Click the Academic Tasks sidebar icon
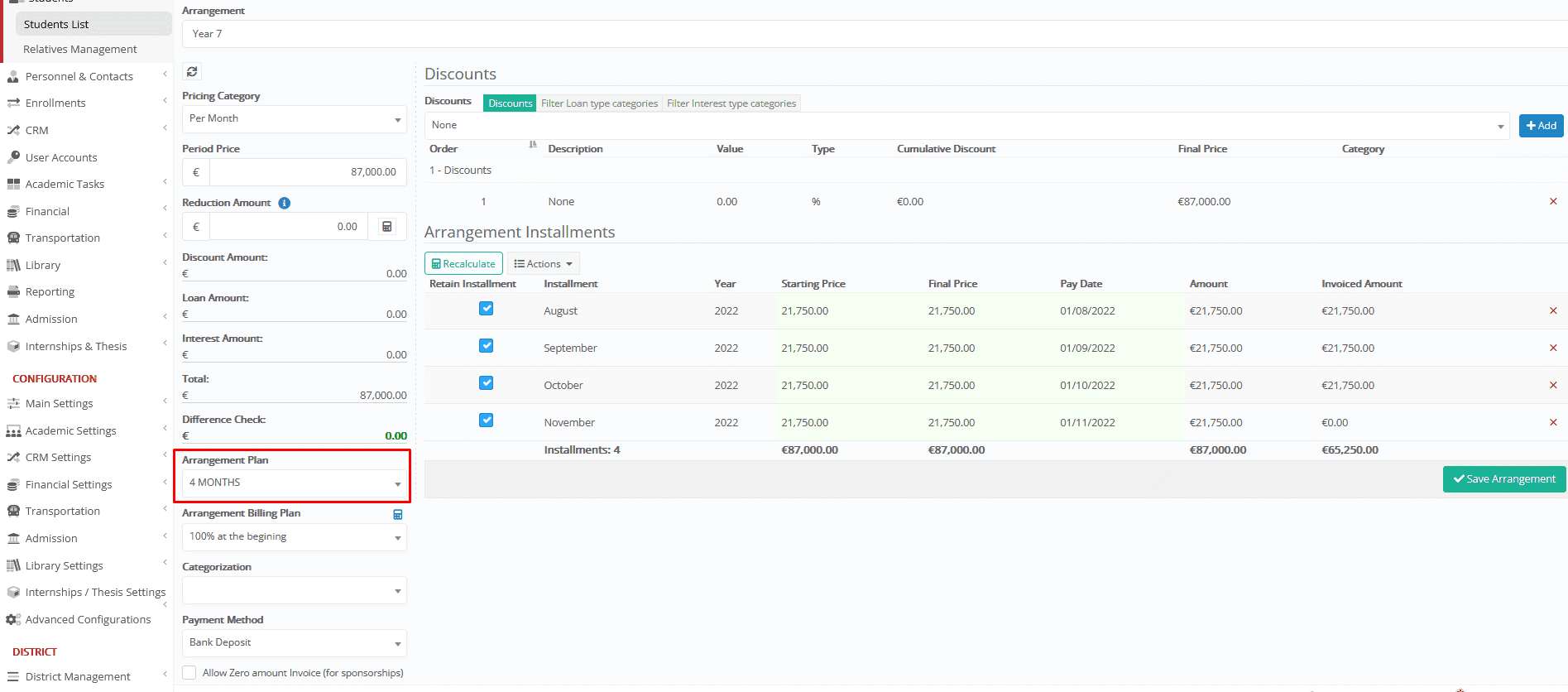Image resolution: width=1568 pixels, height=692 pixels. (x=13, y=184)
